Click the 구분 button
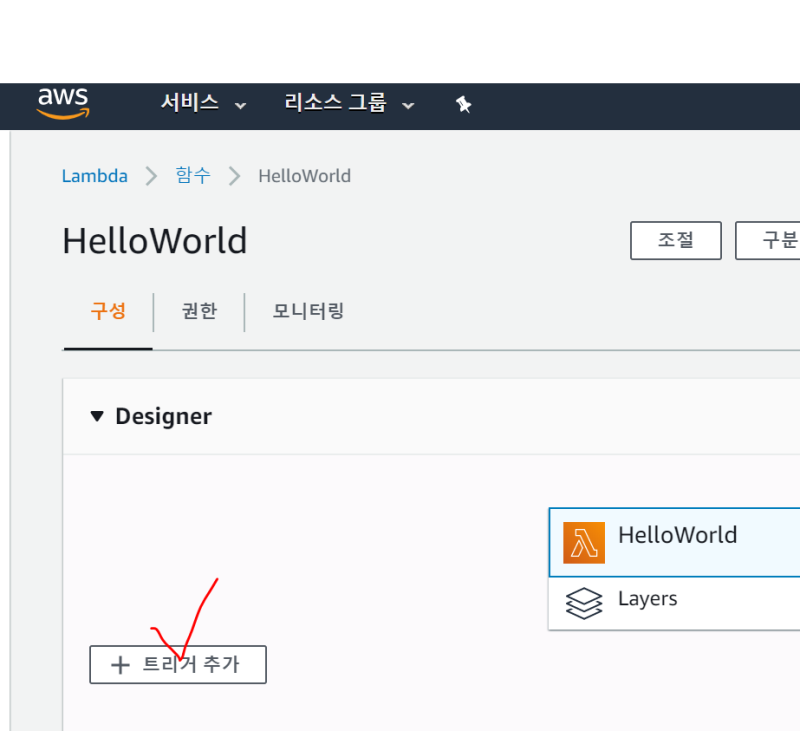The width and height of the screenshot is (800, 731). [770, 241]
